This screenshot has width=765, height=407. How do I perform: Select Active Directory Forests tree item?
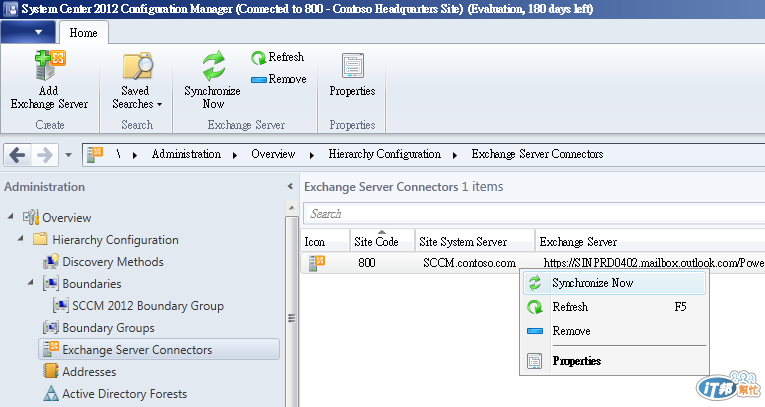point(124,393)
